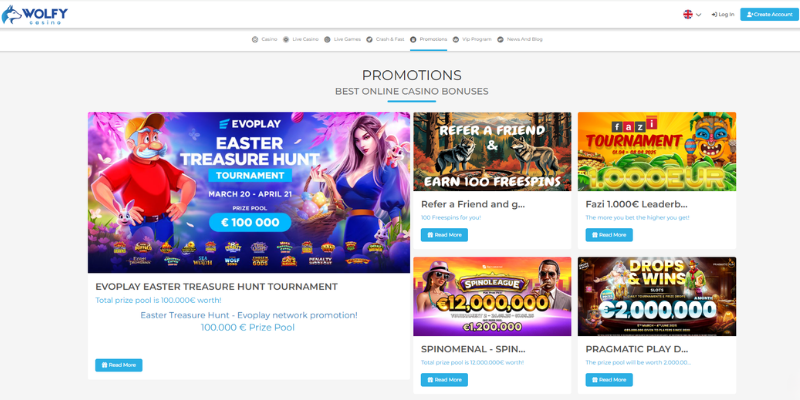Image resolution: width=800 pixels, height=400 pixels.
Task: Click the Log In link
Action: [x=723, y=14]
